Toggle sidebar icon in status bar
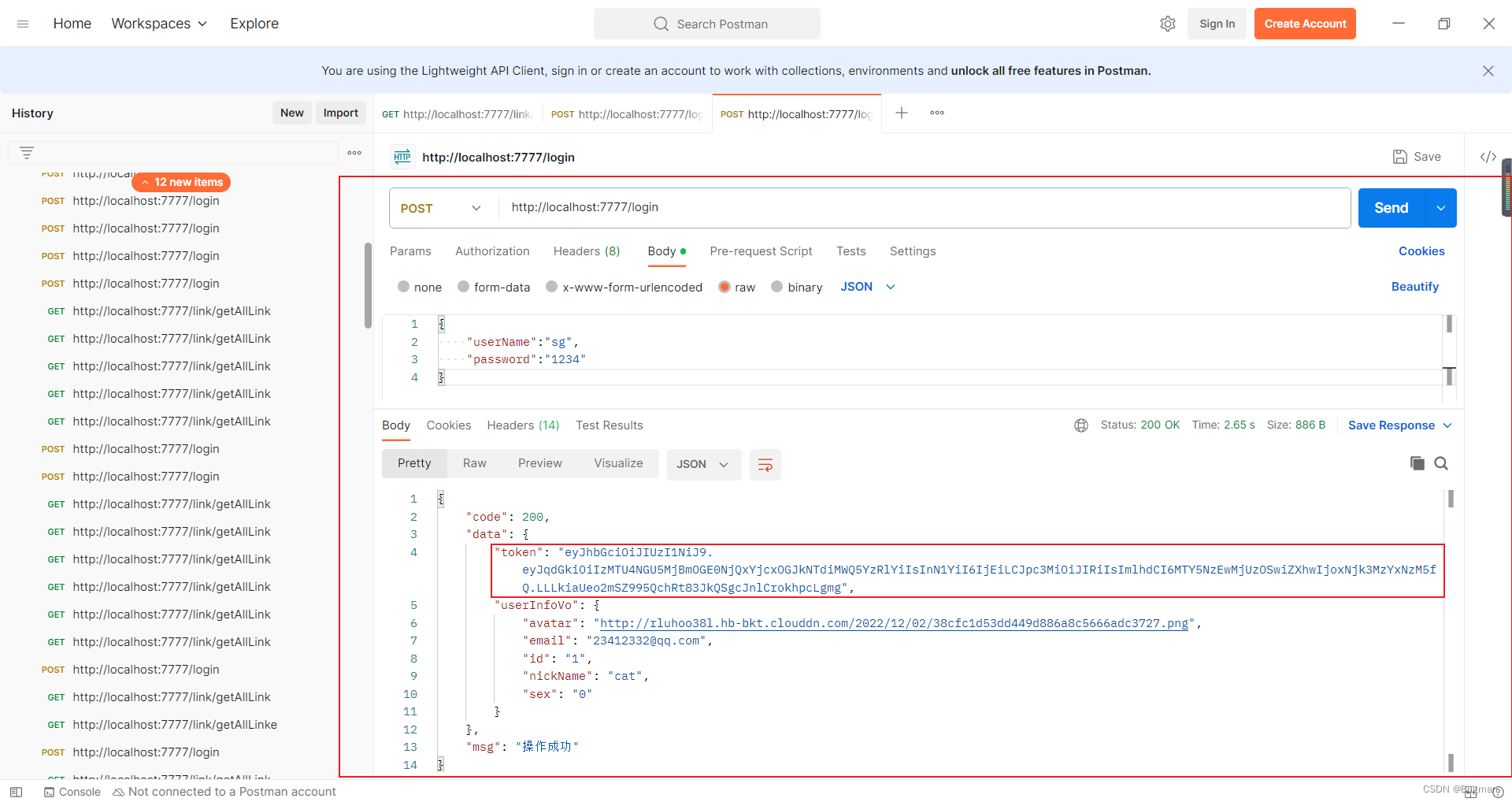Screen dimensions: 1512x802 (x=16, y=792)
